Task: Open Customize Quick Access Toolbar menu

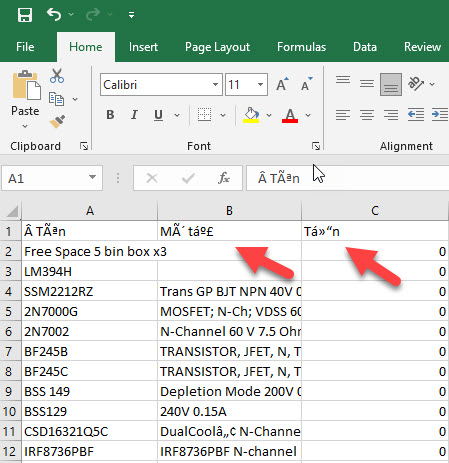Action: click(132, 15)
